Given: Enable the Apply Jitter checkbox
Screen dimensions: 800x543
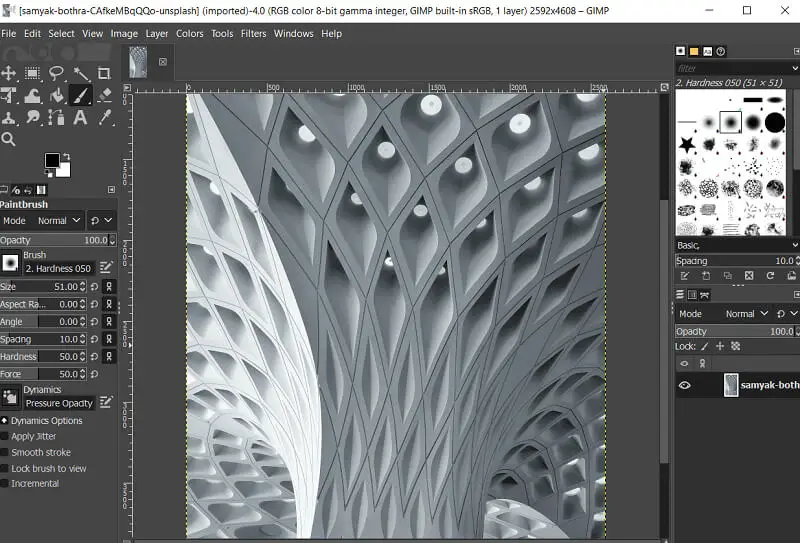Looking at the screenshot, I should (5, 437).
